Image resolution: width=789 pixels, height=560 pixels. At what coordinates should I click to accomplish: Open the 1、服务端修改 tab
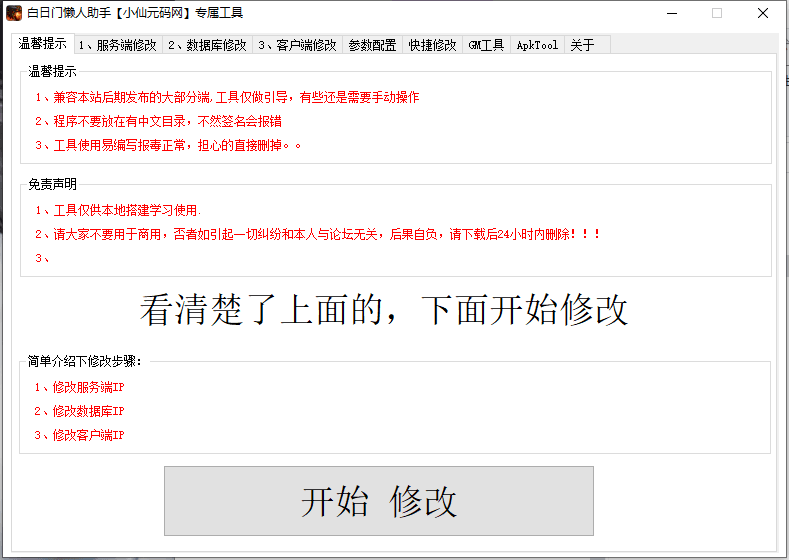118,45
